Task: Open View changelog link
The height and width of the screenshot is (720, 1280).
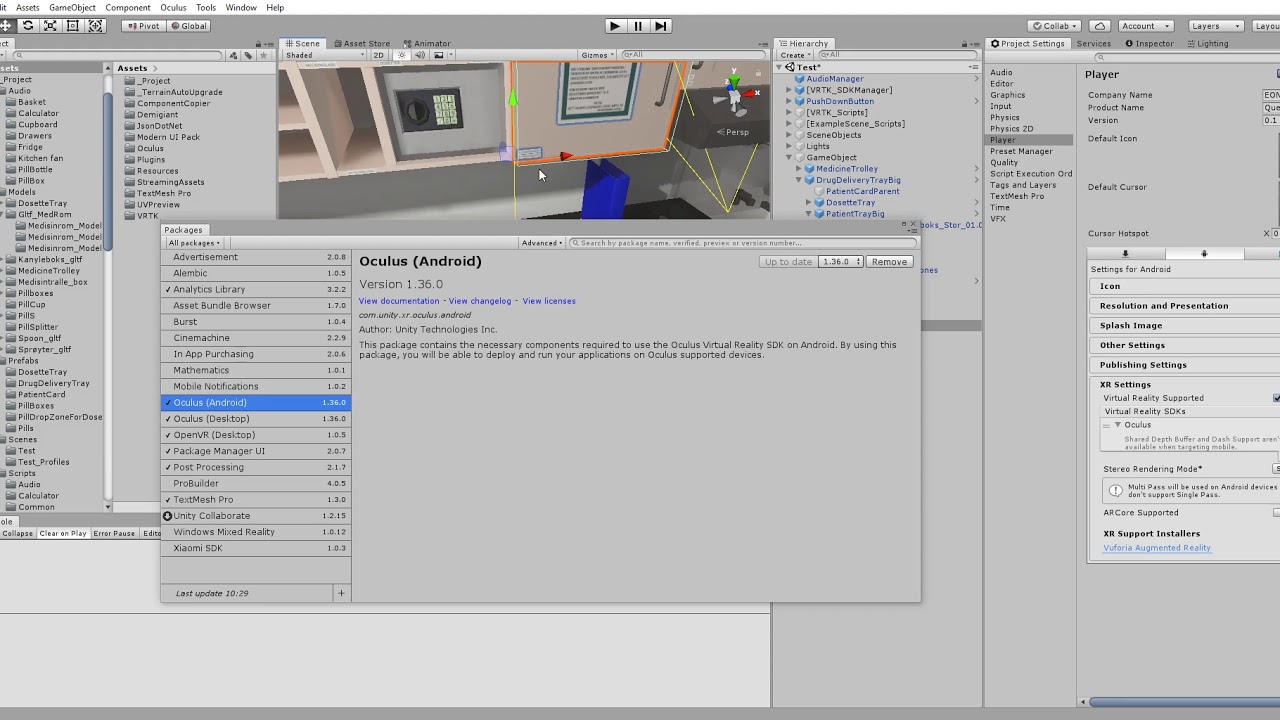Action: (x=480, y=301)
